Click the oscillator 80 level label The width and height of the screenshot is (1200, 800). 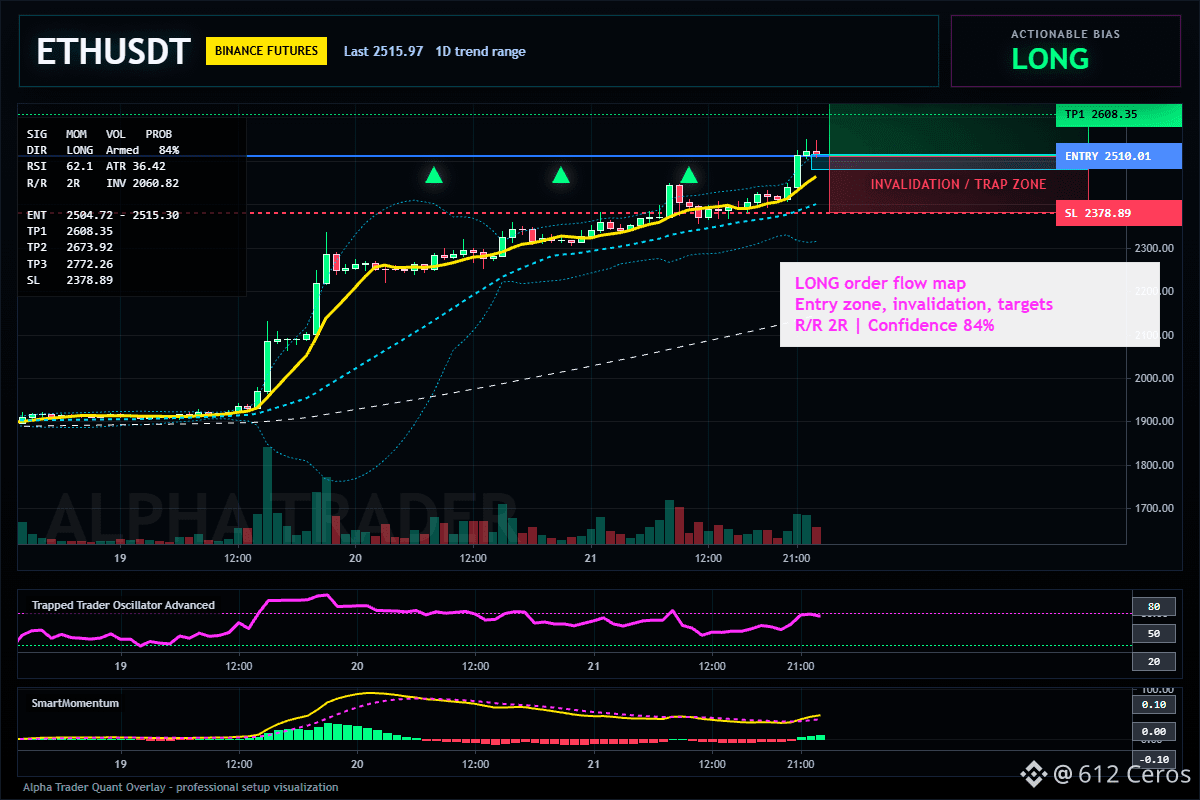pos(1153,606)
